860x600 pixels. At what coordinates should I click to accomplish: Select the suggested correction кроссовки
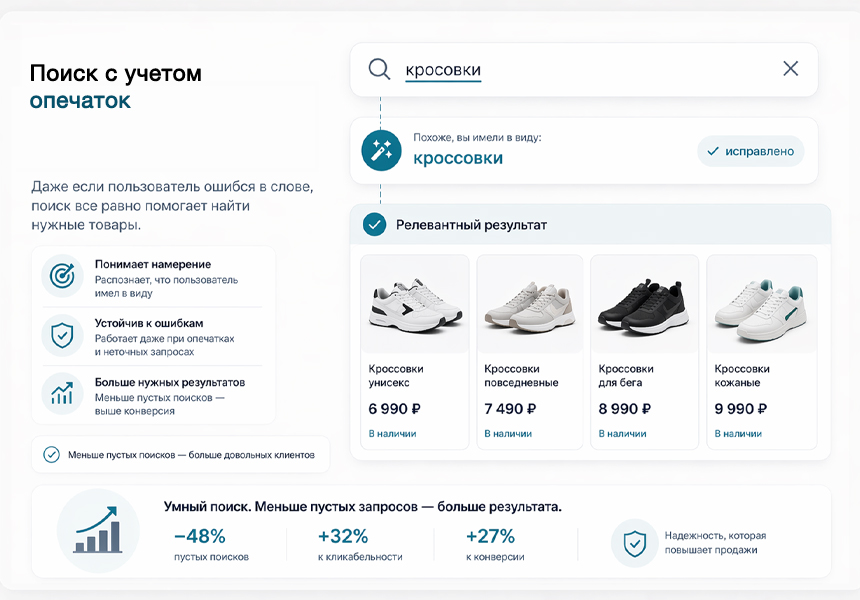coord(458,158)
